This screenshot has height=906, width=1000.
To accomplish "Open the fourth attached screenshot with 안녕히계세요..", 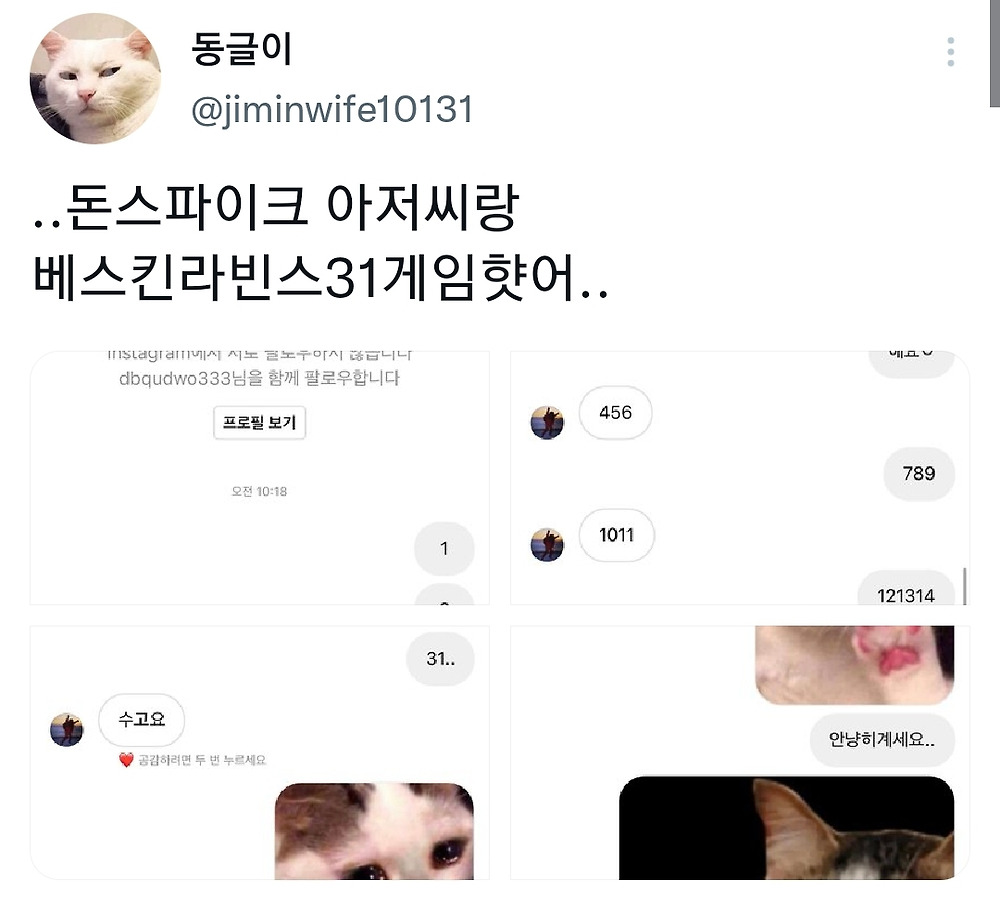I will (x=740, y=752).
